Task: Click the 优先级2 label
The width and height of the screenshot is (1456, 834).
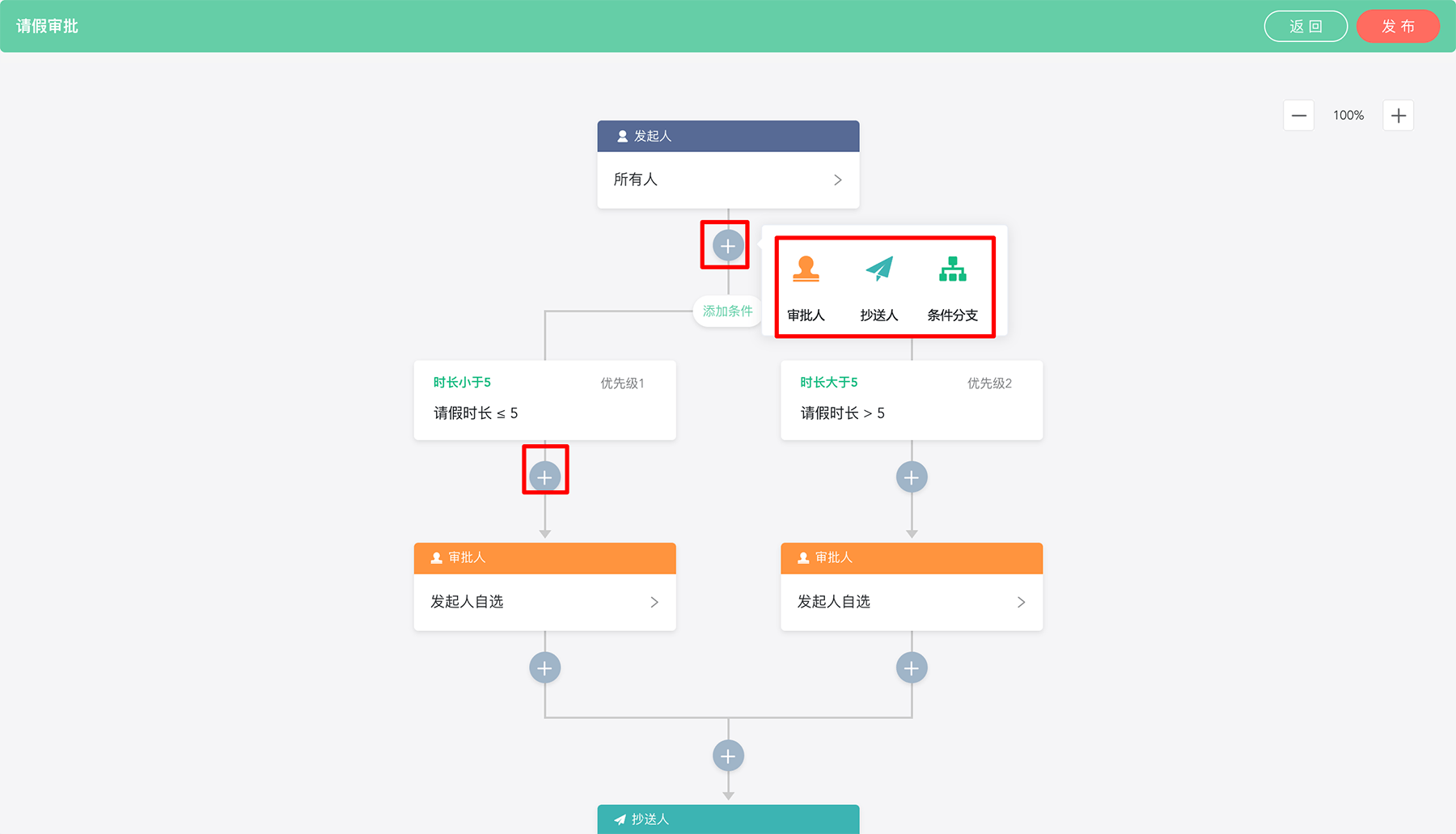Action: 989,383
